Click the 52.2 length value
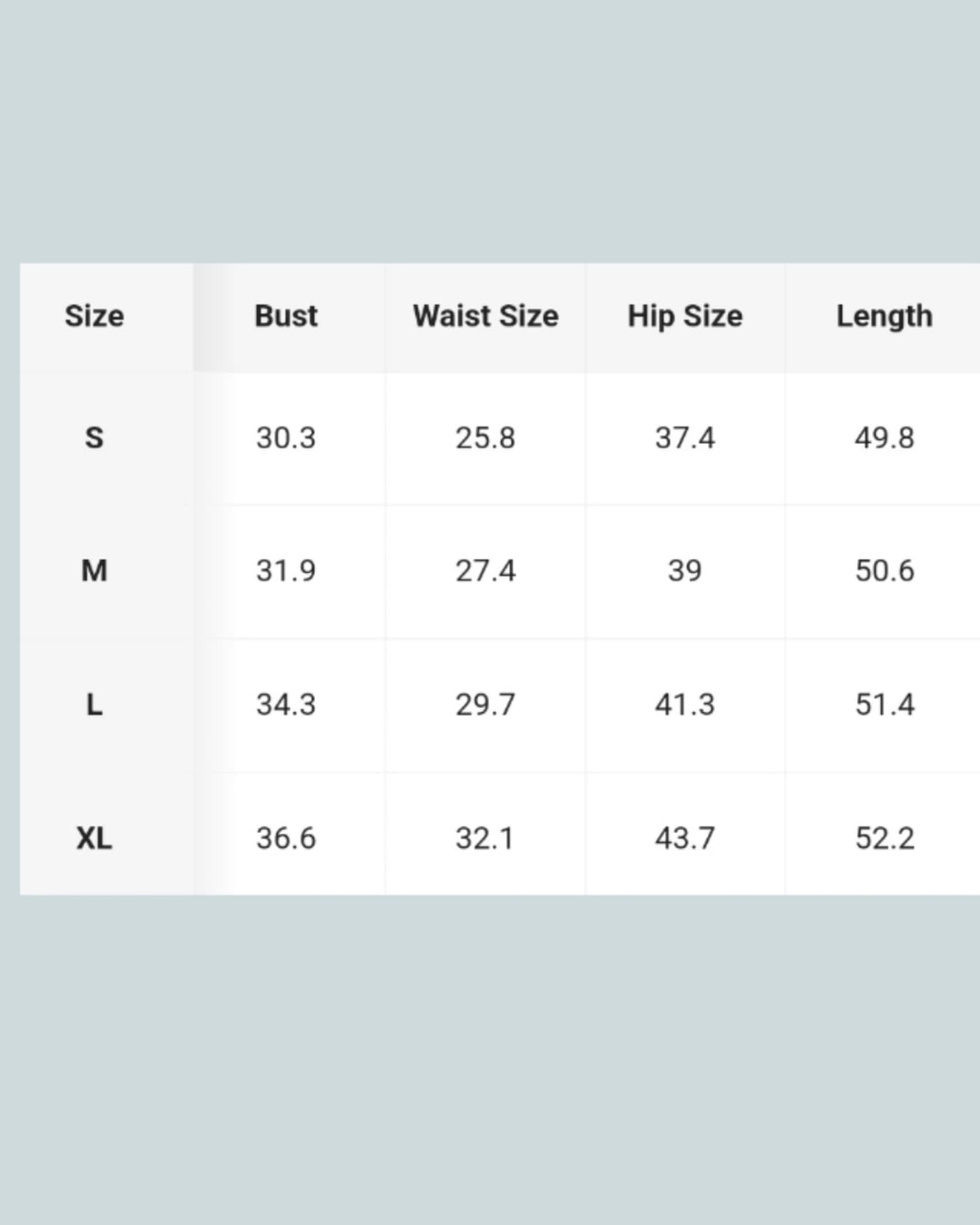Screen dimensions: 980x1225 (884, 838)
